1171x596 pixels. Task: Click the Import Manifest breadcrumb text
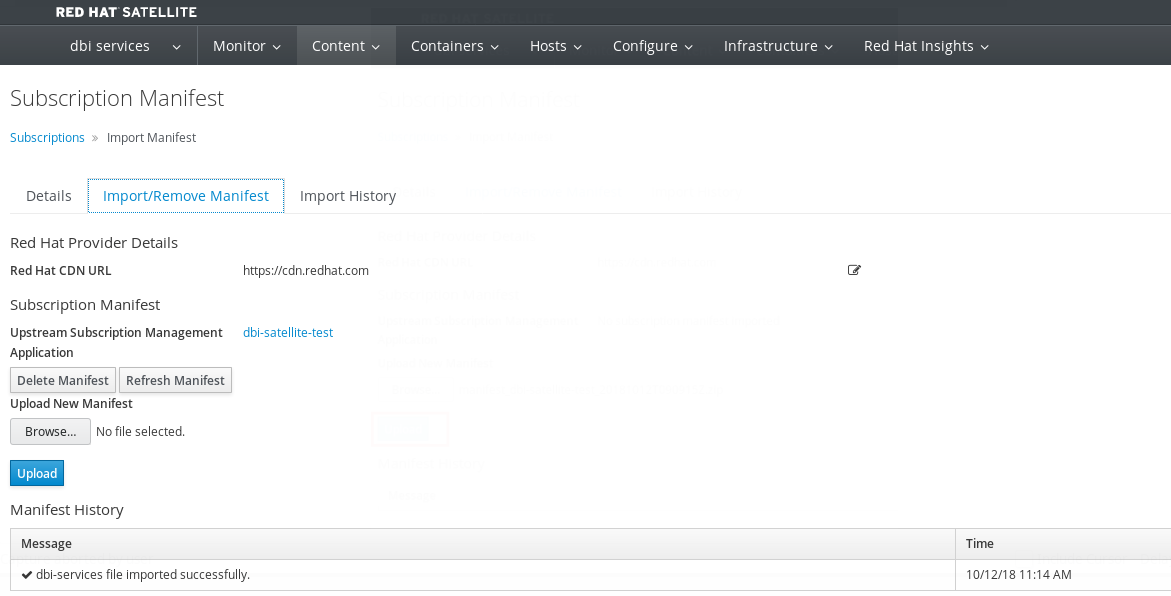(152, 137)
